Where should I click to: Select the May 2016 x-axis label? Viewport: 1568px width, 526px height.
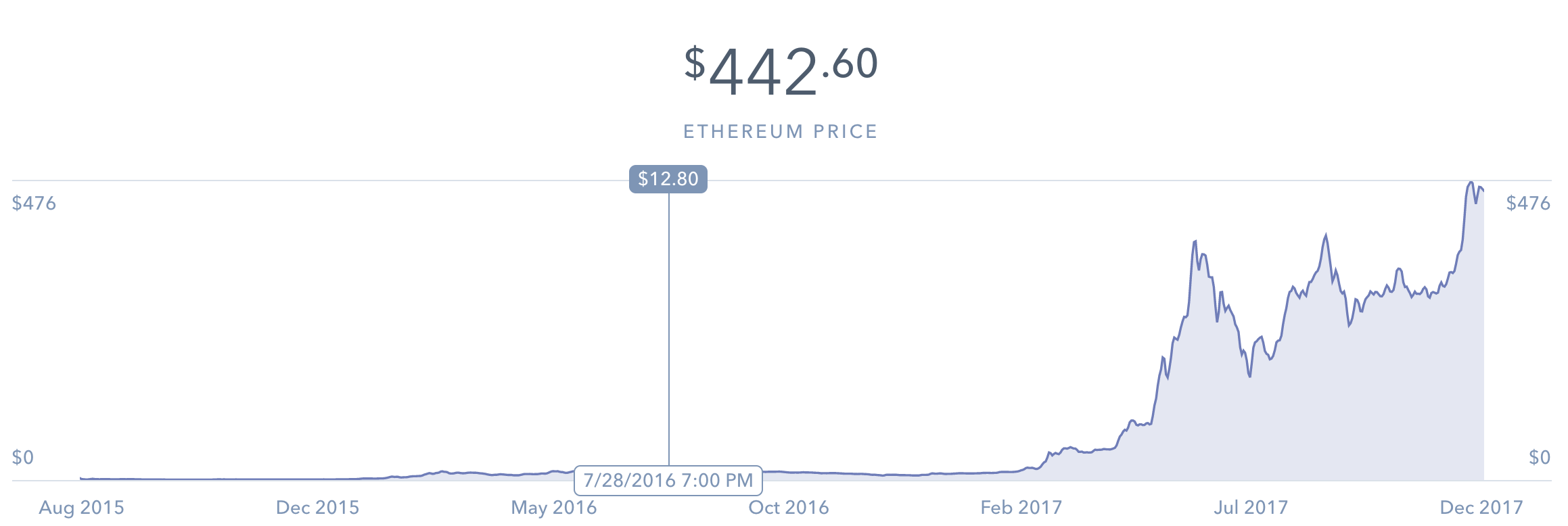(554, 508)
